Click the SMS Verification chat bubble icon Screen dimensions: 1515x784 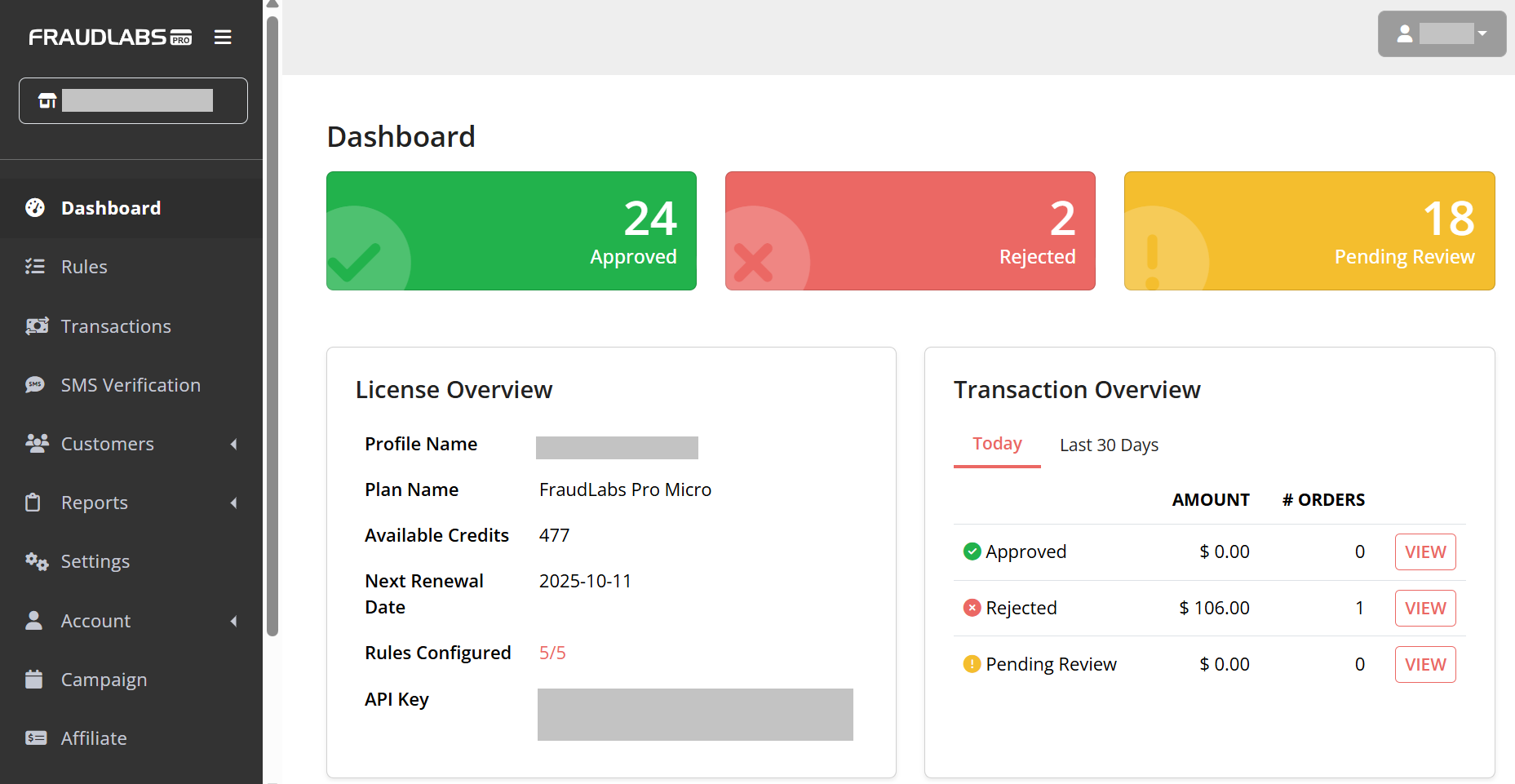pyautogui.click(x=35, y=385)
